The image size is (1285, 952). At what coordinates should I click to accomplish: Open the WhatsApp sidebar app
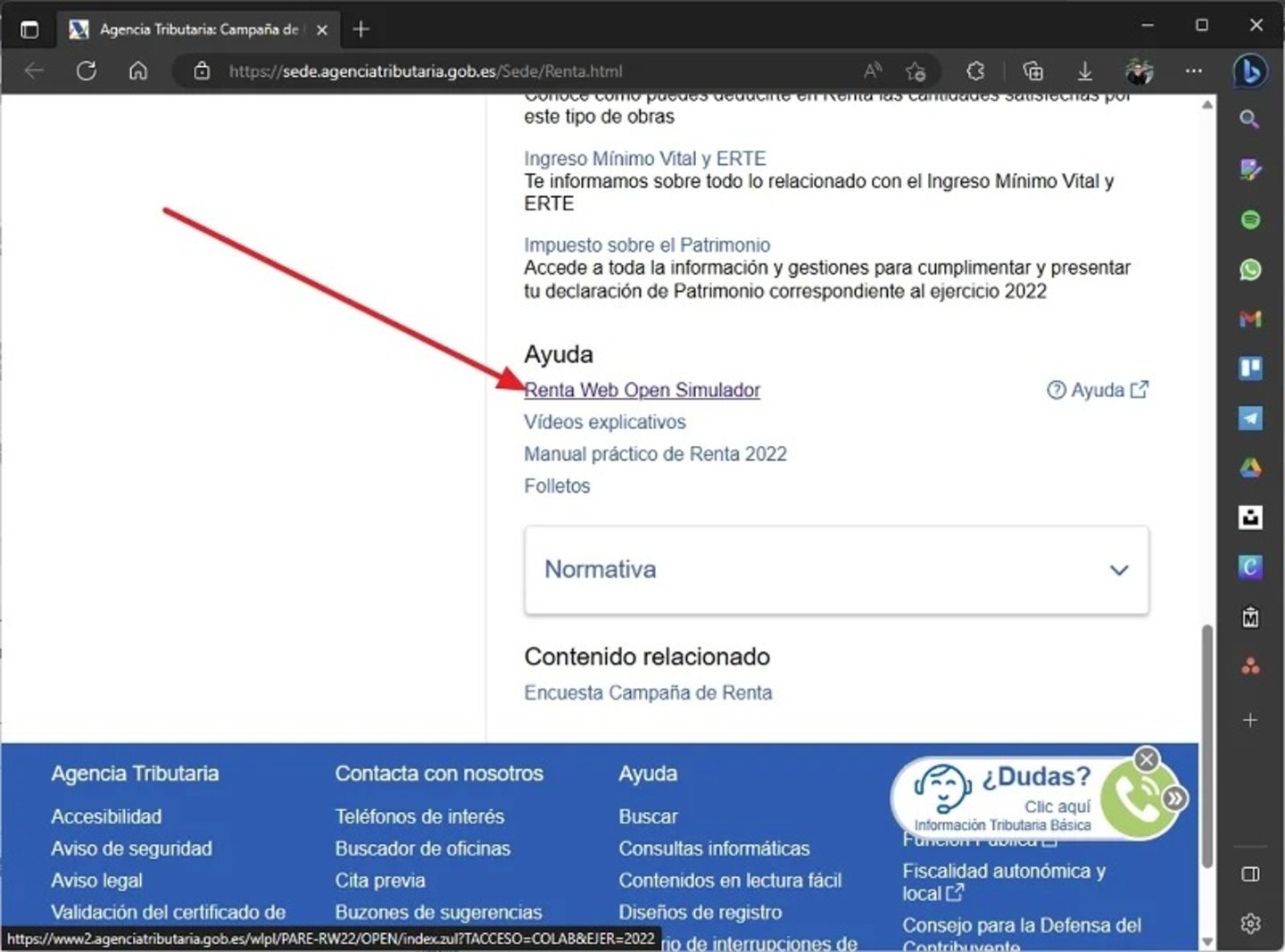[1250, 269]
